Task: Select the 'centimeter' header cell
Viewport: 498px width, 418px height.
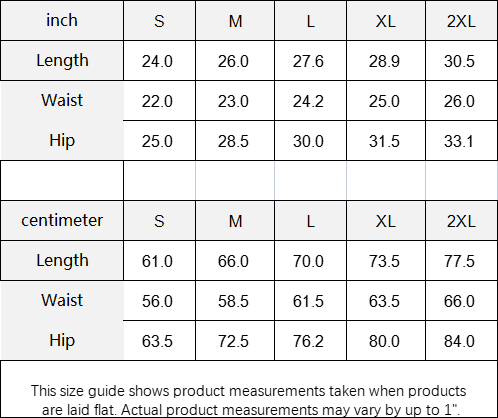Action: tap(62, 221)
